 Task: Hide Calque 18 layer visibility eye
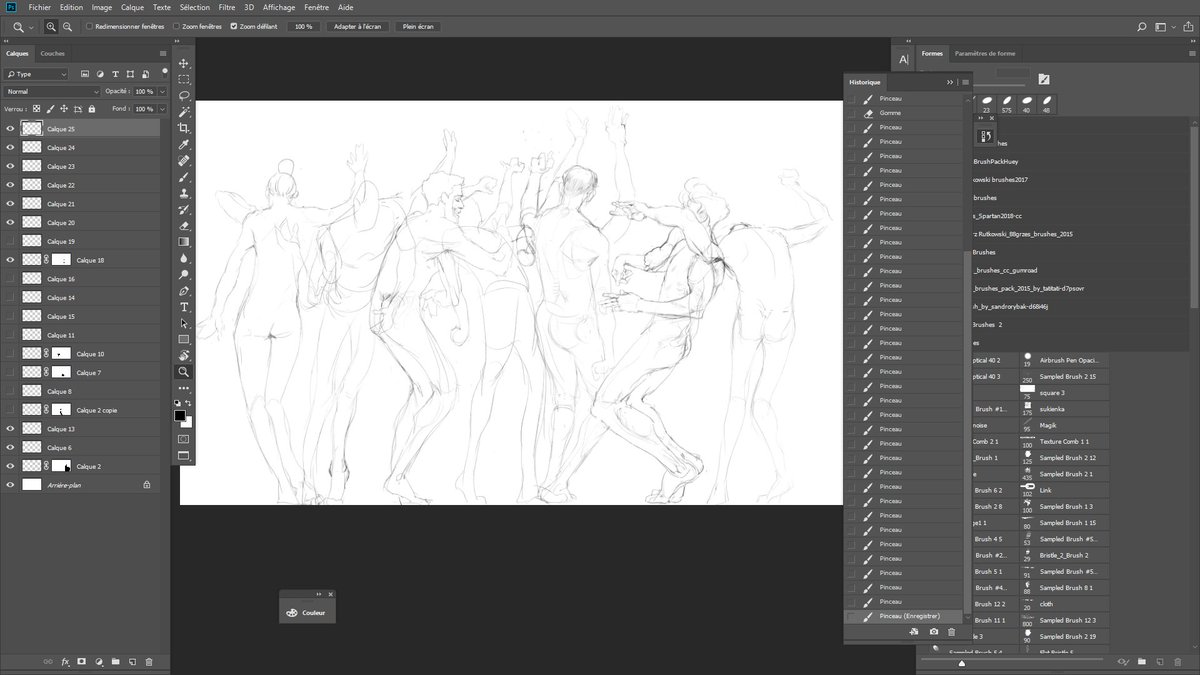pyautogui.click(x=11, y=260)
